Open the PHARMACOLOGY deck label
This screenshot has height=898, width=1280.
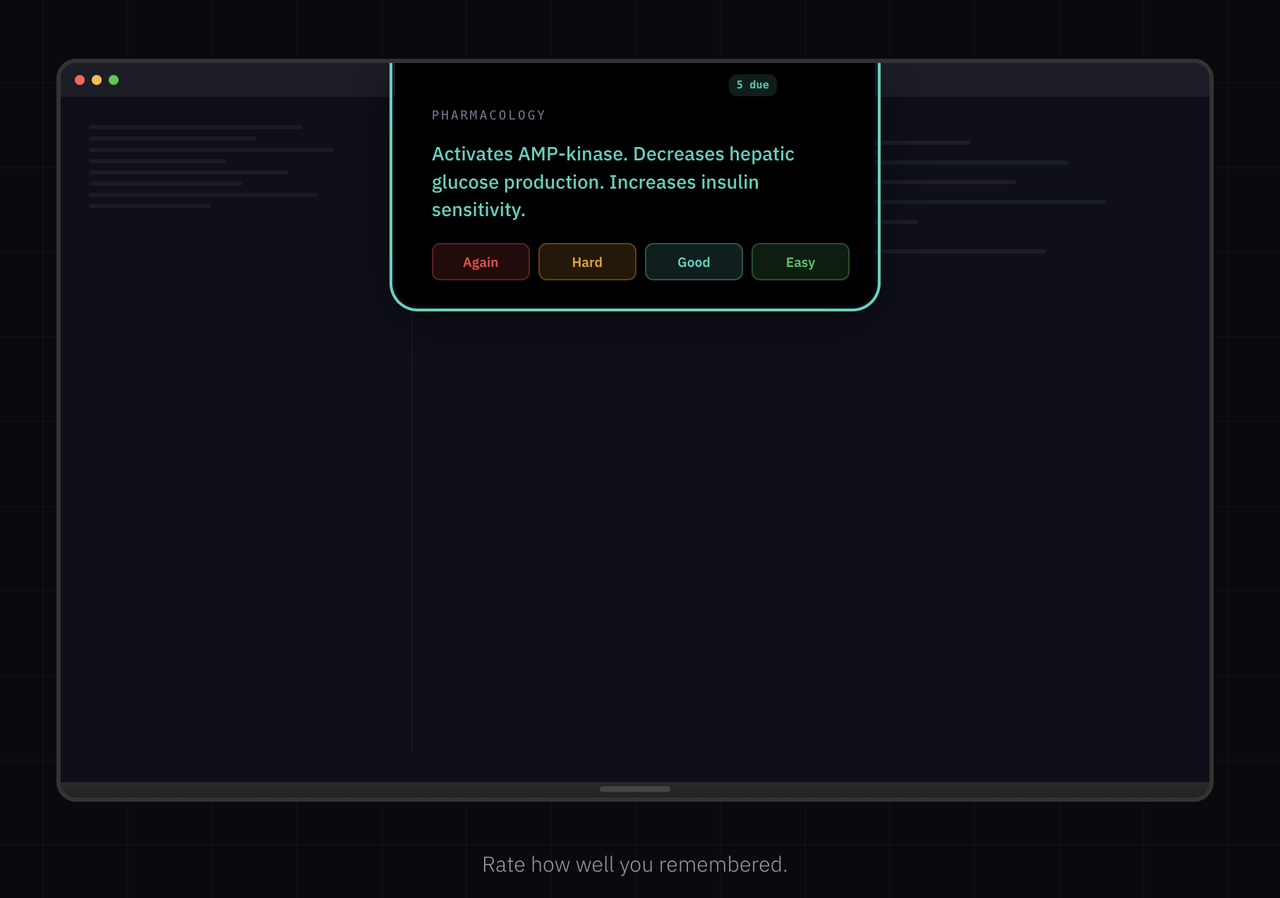coord(488,114)
